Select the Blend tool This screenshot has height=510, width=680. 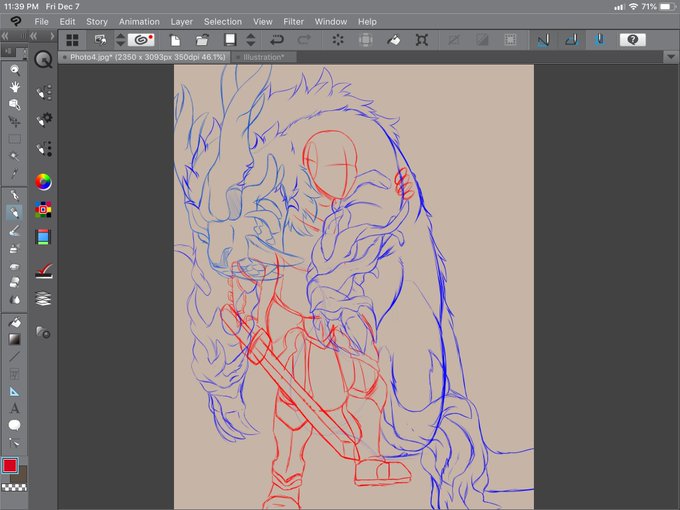14,300
